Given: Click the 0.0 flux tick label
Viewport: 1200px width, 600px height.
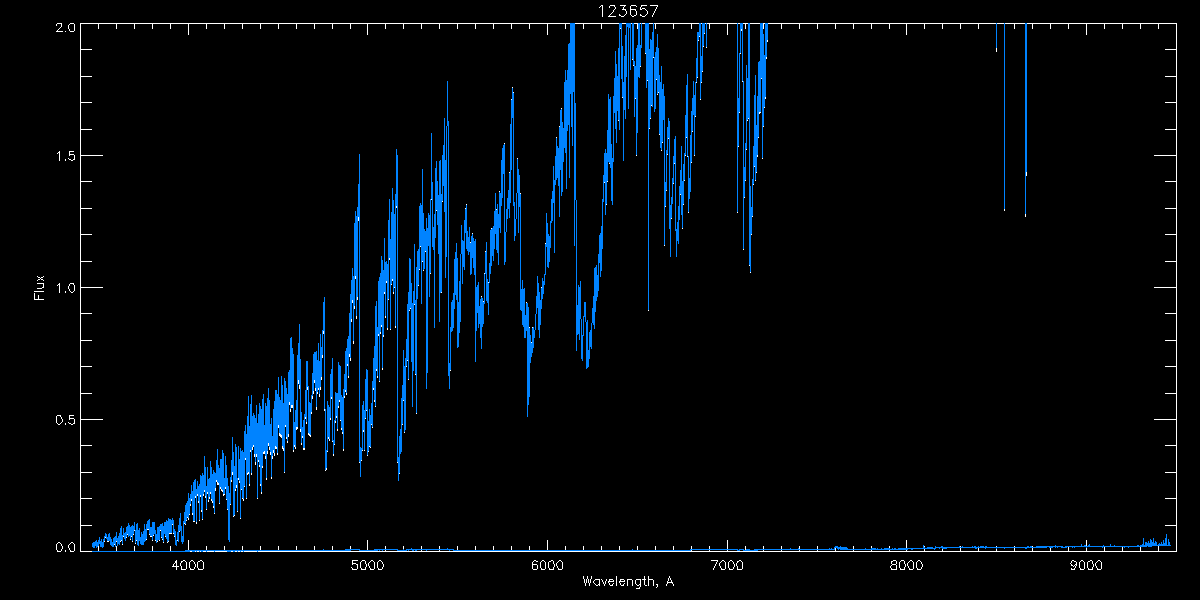Looking at the screenshot, I should (x=63, y=546).
